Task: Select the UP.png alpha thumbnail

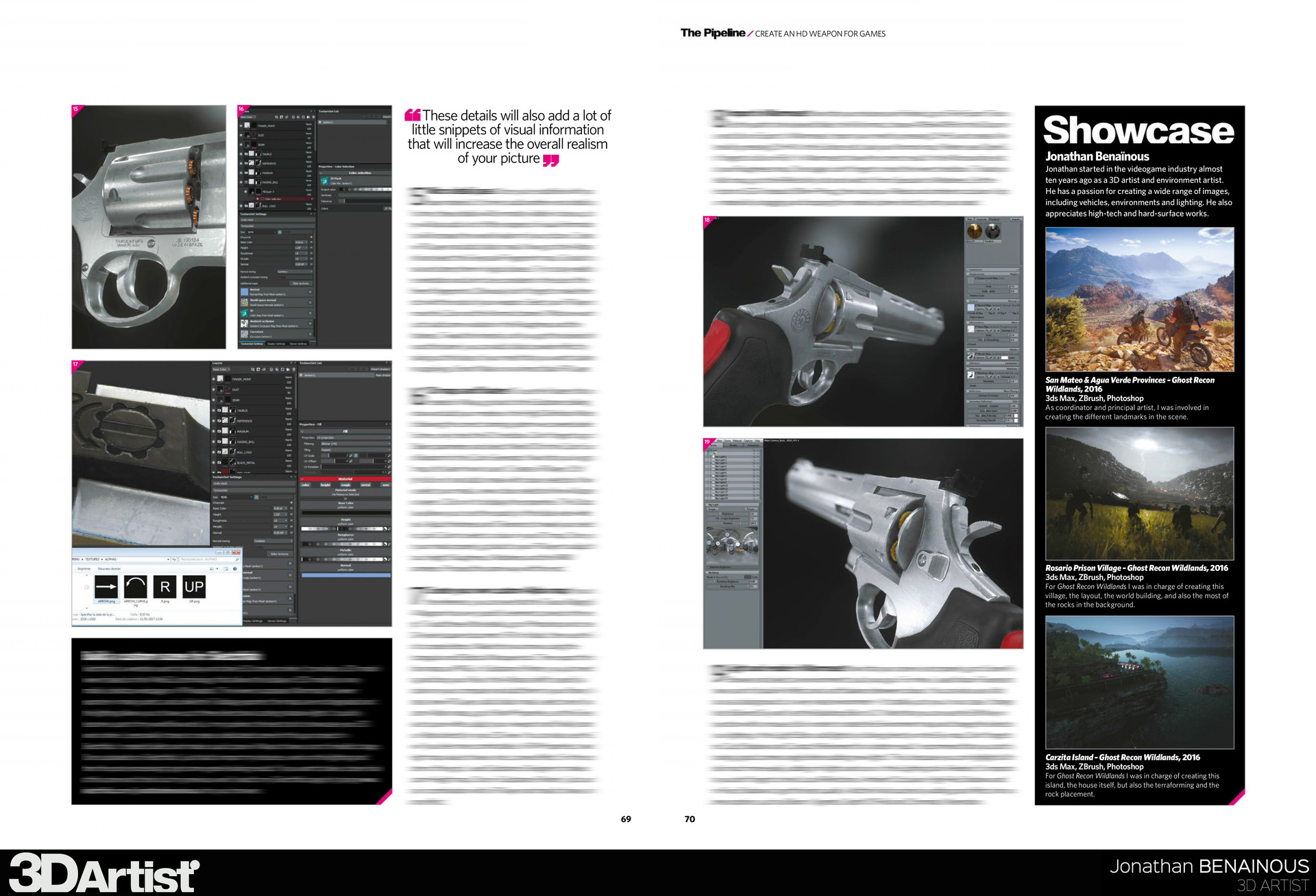Action: tap(194, 587)
